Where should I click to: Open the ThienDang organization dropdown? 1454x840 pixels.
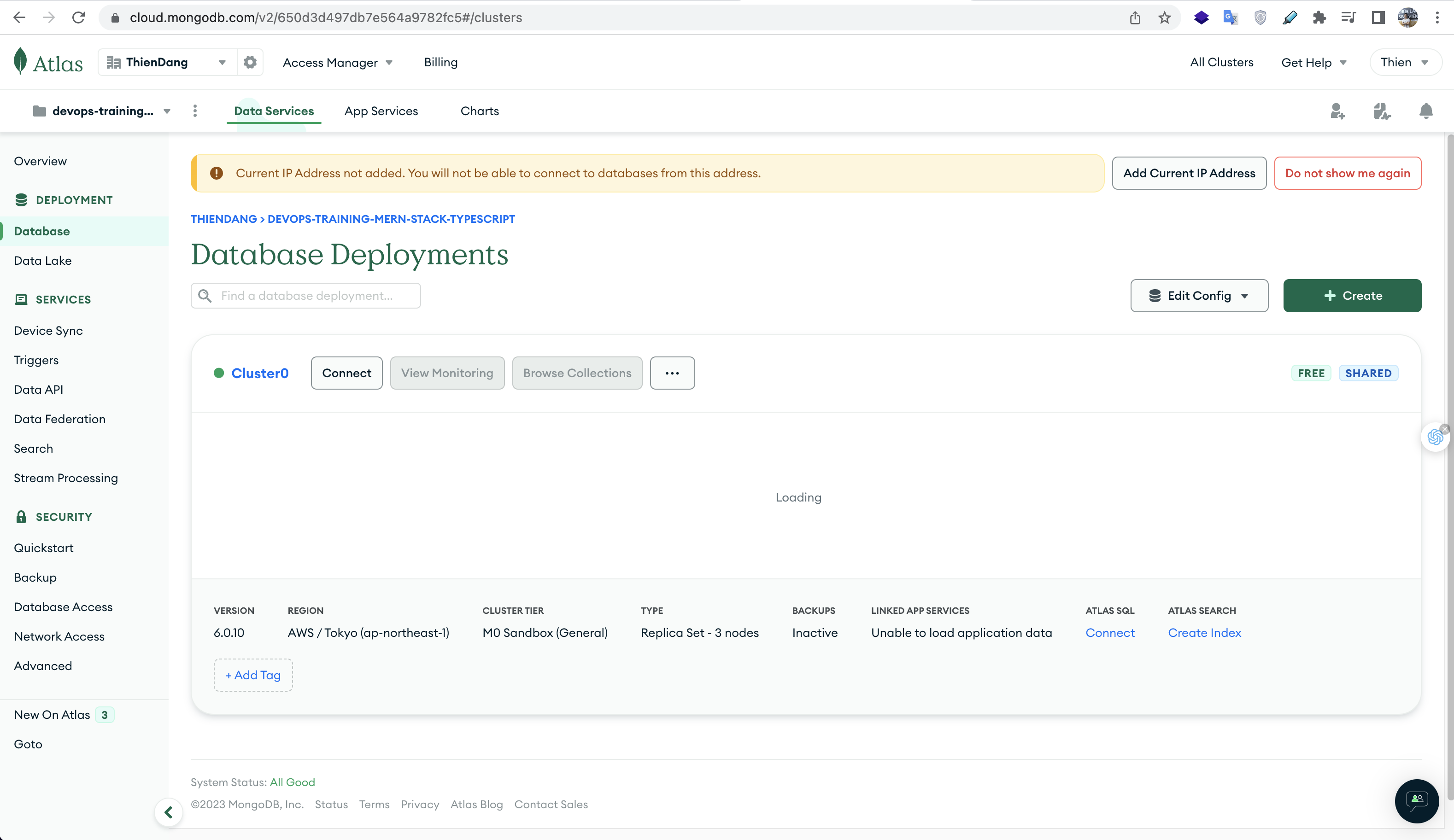pyautogui.click(x=167, y=62)
